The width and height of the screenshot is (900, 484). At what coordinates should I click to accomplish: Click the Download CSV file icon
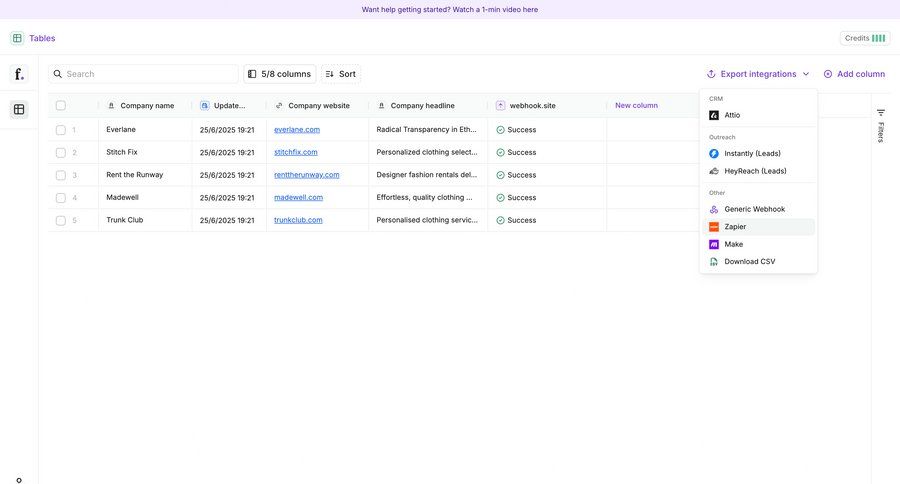tap(714, 261)
